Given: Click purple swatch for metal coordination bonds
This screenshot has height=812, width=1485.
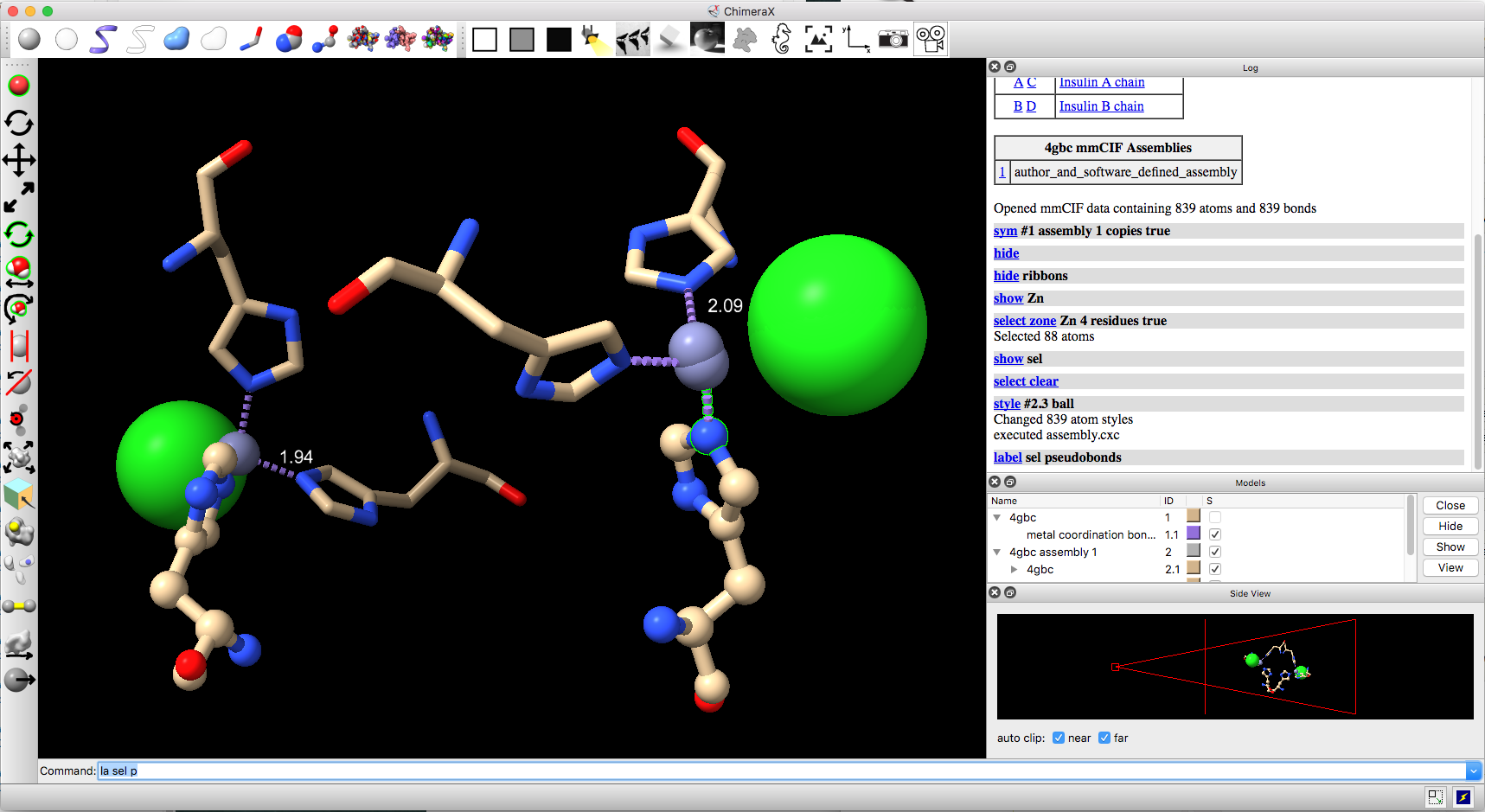Looking at the screenshot, I should (x=1194, y=534).
